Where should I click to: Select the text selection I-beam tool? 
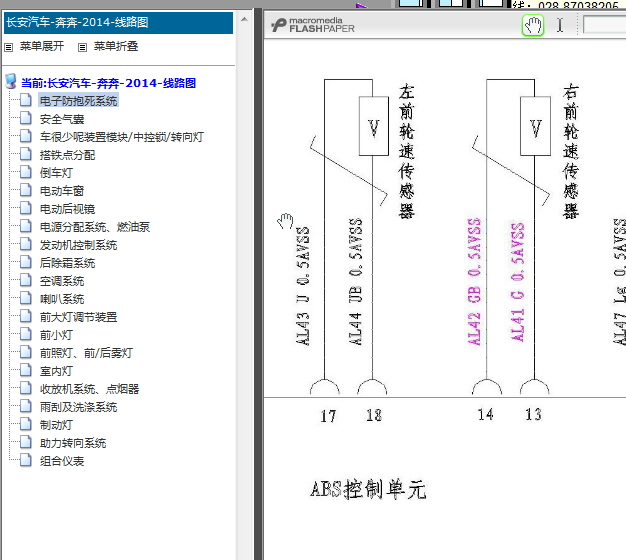[560, 26]
